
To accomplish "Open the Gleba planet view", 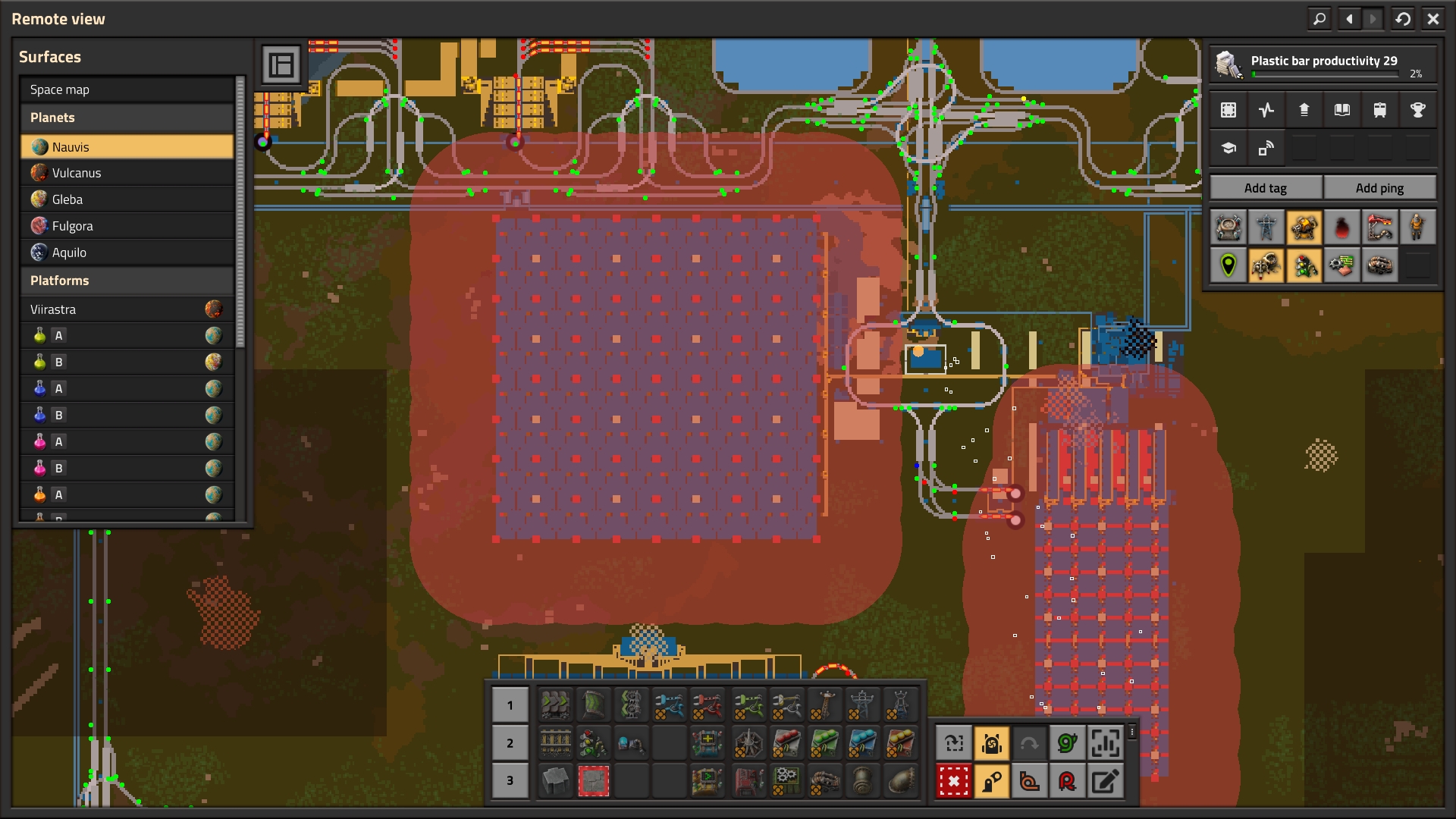I will pos(127,199).
